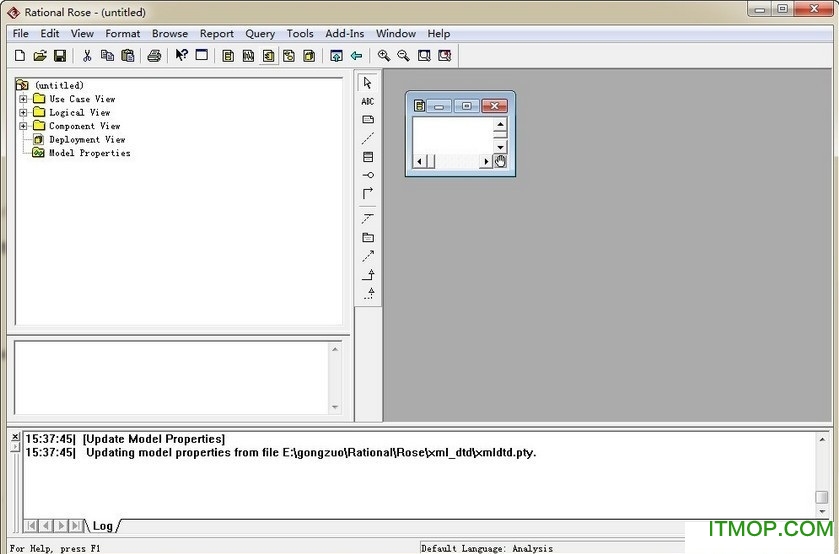Select the Use Case View folder label
This screenshot has width=839, height=554.
pyautogui.click(x=82, y=99)
